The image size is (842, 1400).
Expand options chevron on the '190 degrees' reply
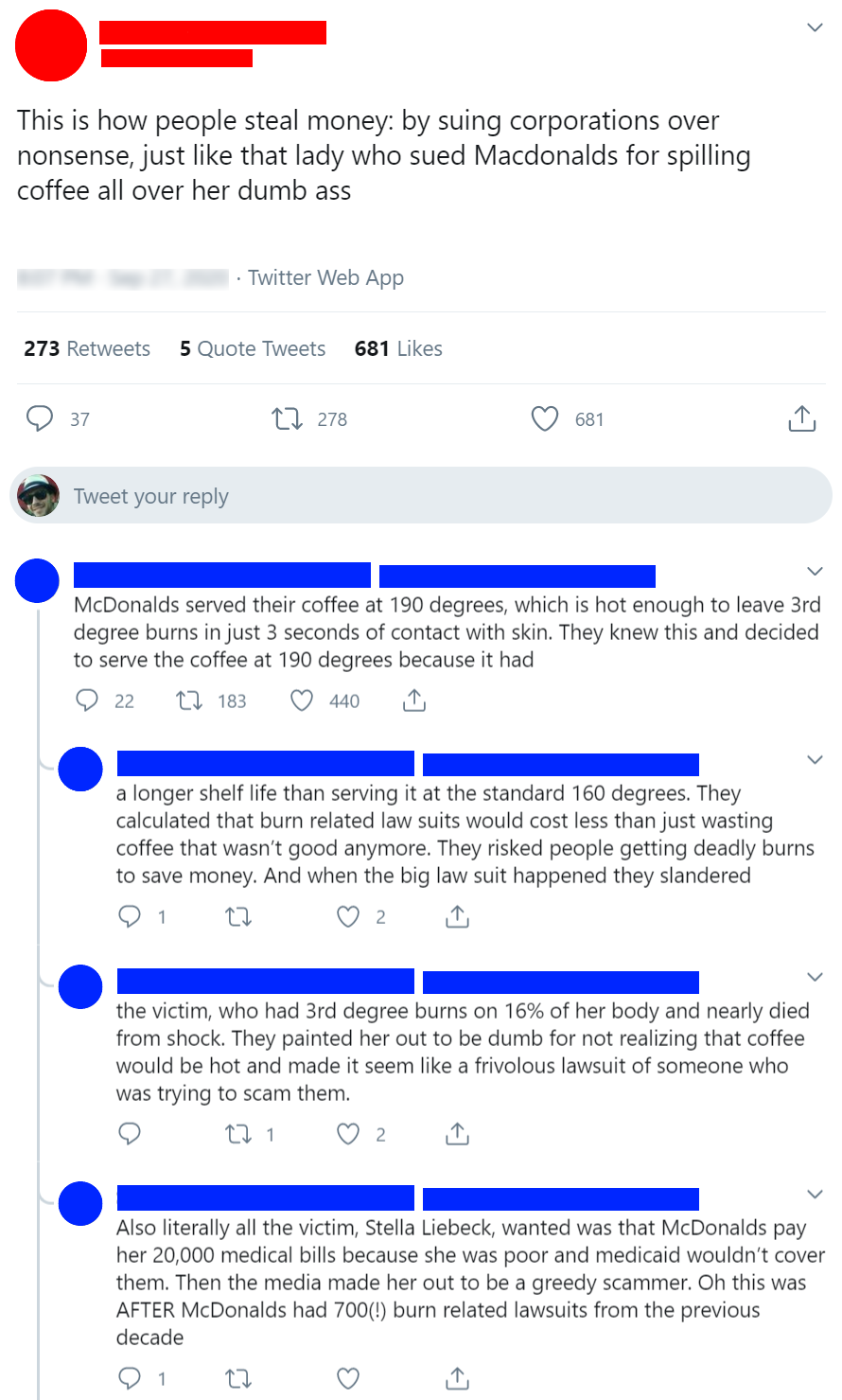click(815, 571)
